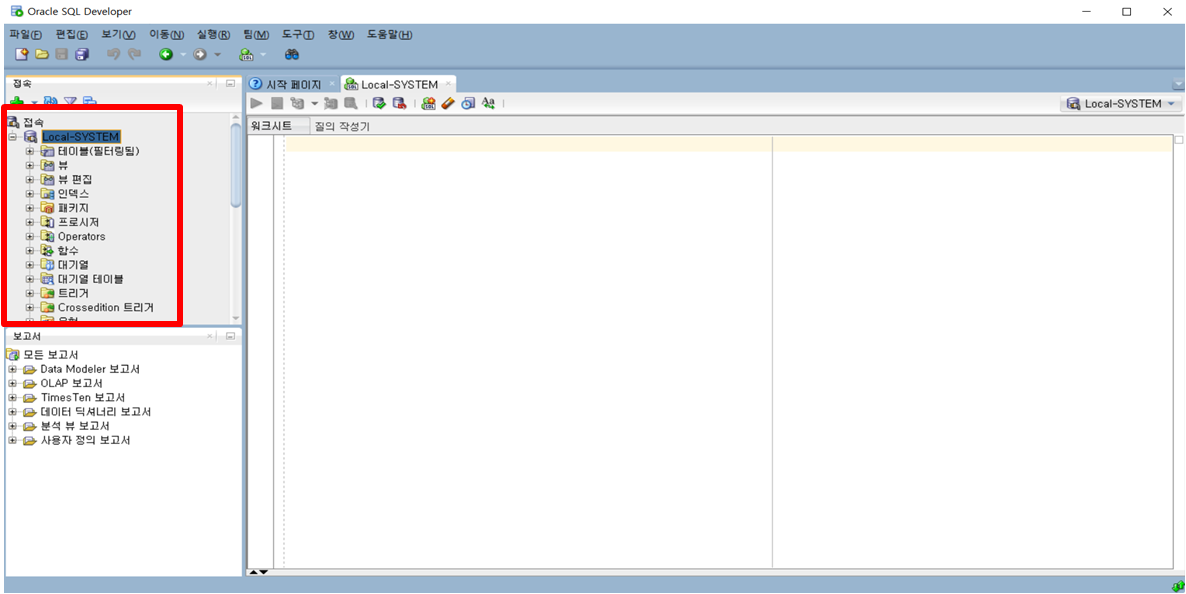Roll back changes with the Rollback icon
1186x594 pixels.
click(399, 103)
